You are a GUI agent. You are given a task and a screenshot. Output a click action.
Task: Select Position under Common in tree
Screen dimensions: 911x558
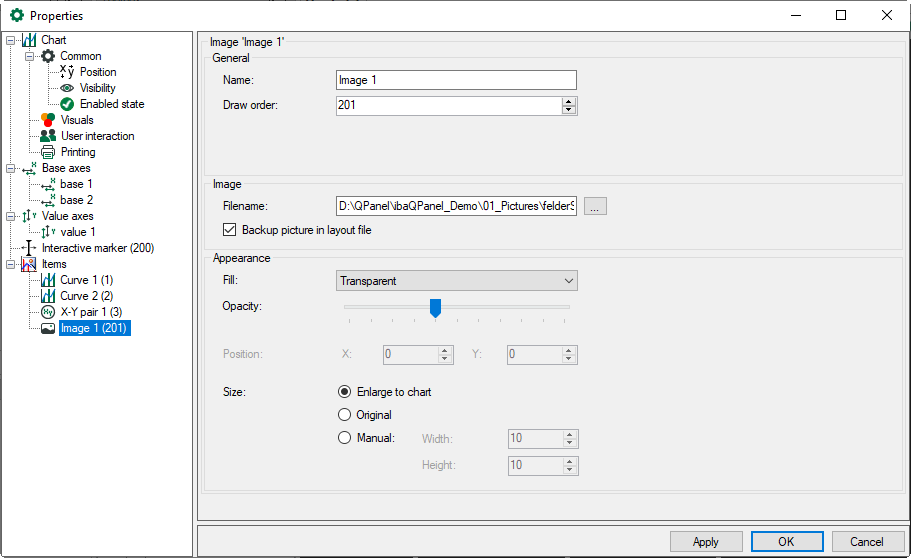pyautogui.click(x=98, y=72)
